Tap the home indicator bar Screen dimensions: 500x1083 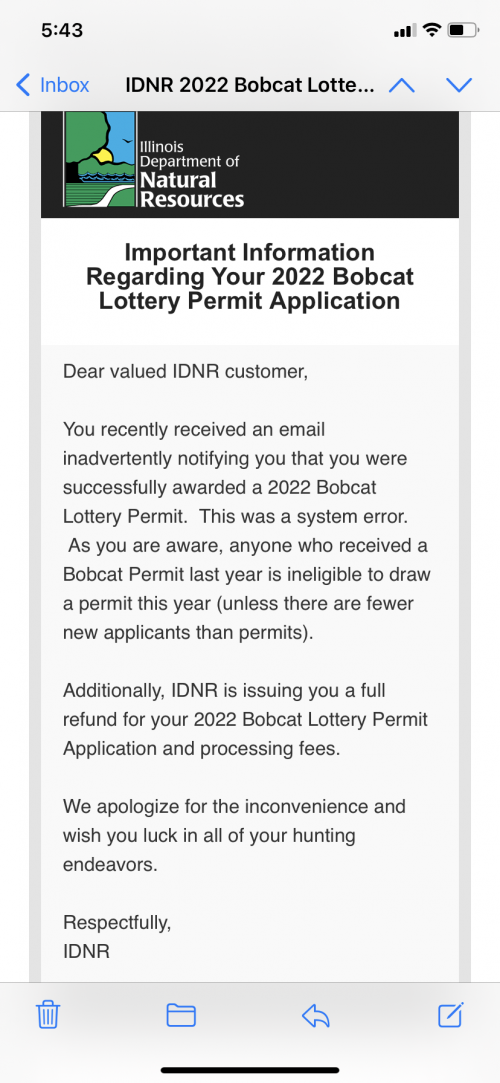tap(250, 1070)
